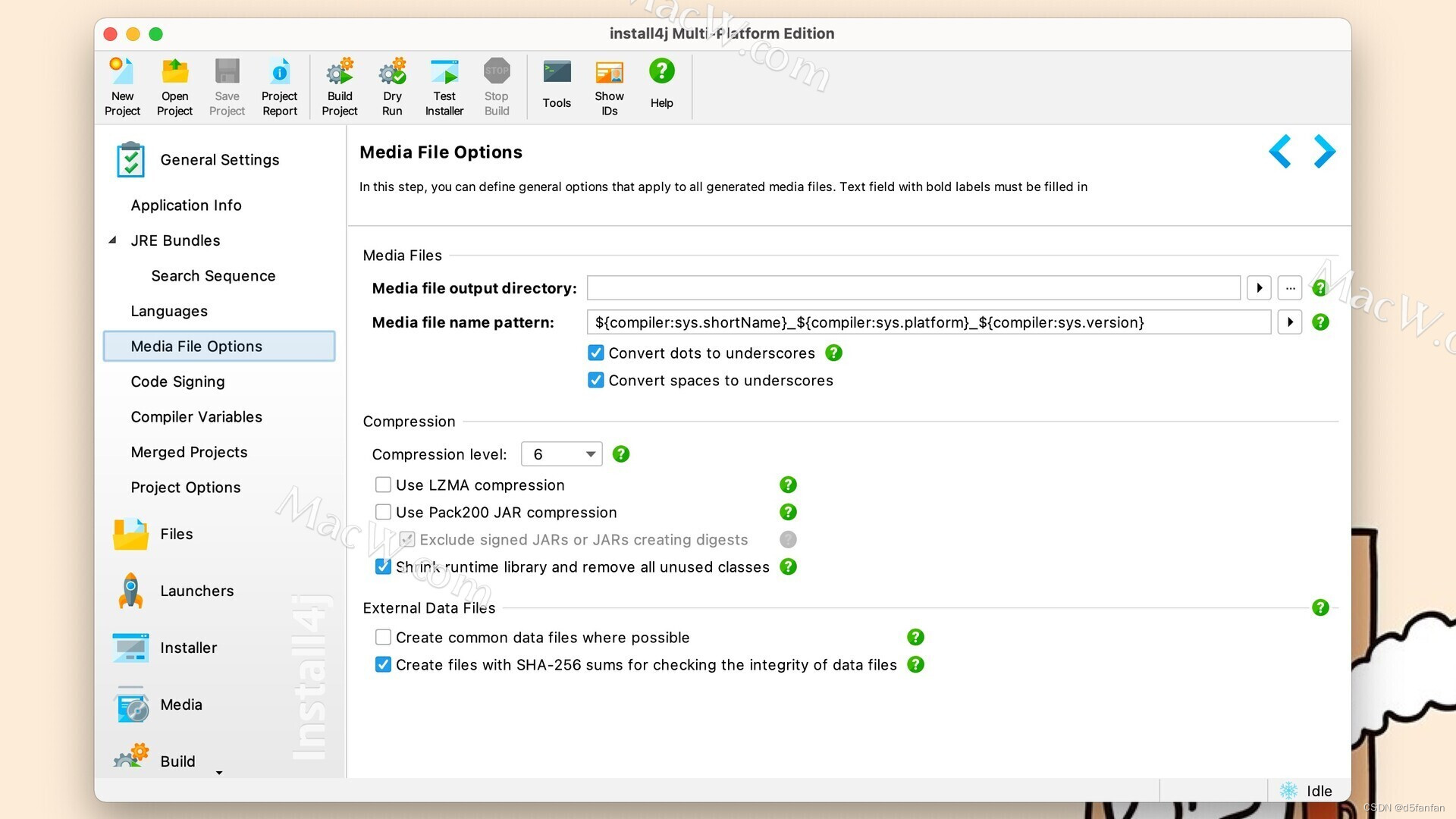Launch Test Installer from the toolbar
This screenshot has width=1456, height=819.
click(444, 83)
